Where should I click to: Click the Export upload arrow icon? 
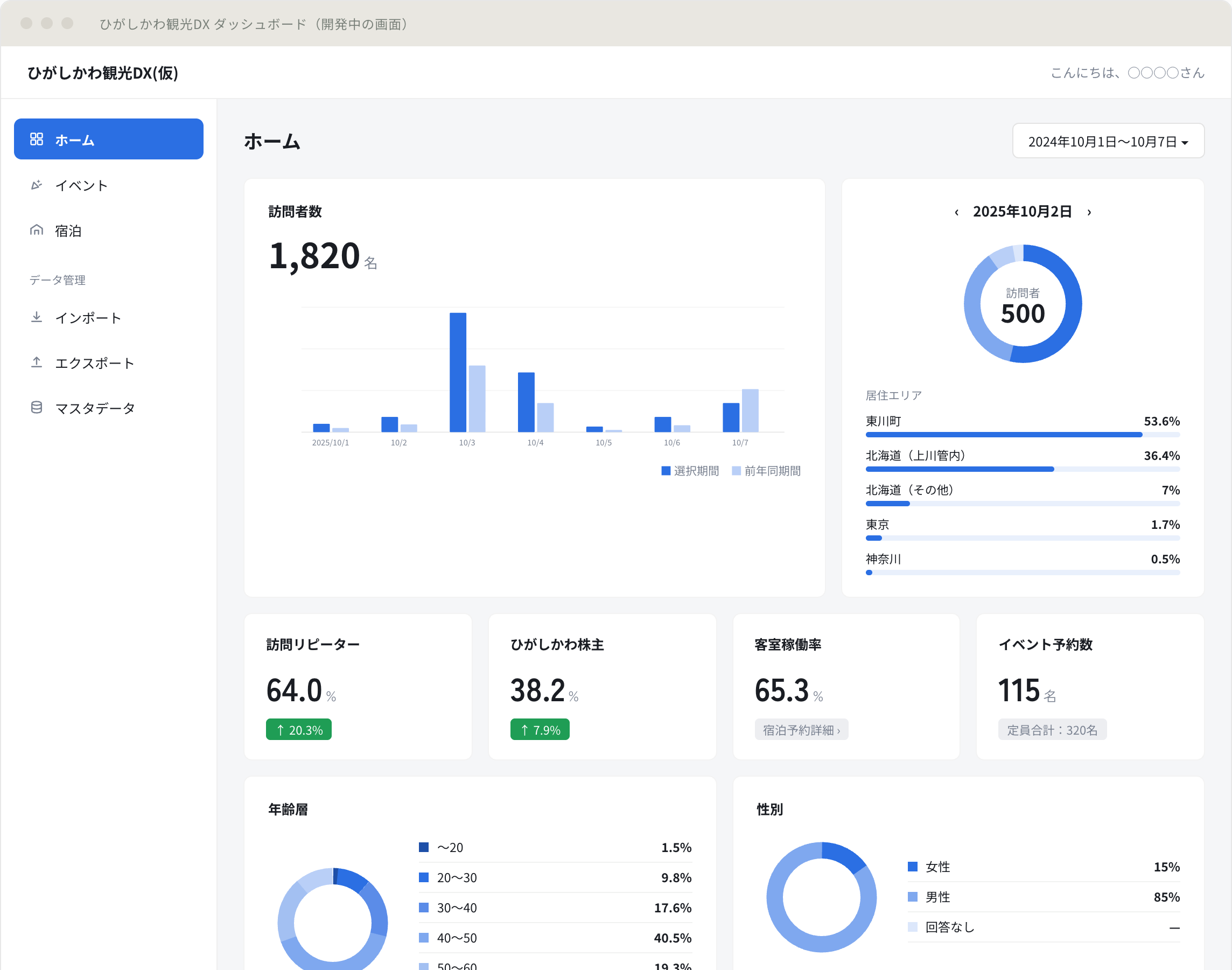(x=36, y=362)
